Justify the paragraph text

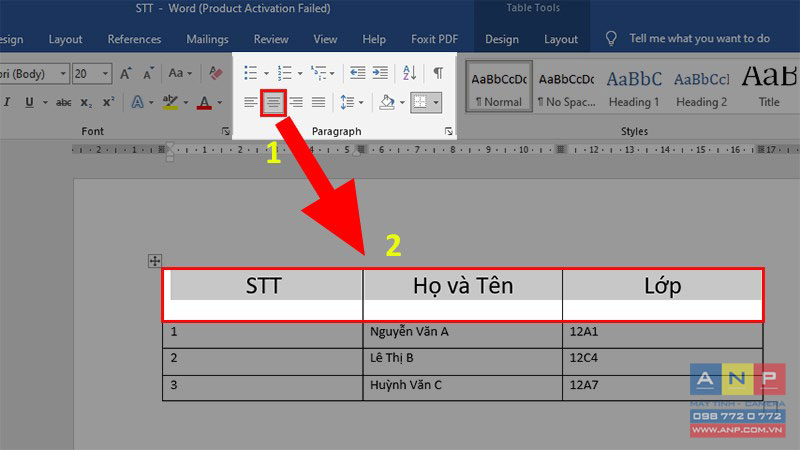(x=318, y=103)
